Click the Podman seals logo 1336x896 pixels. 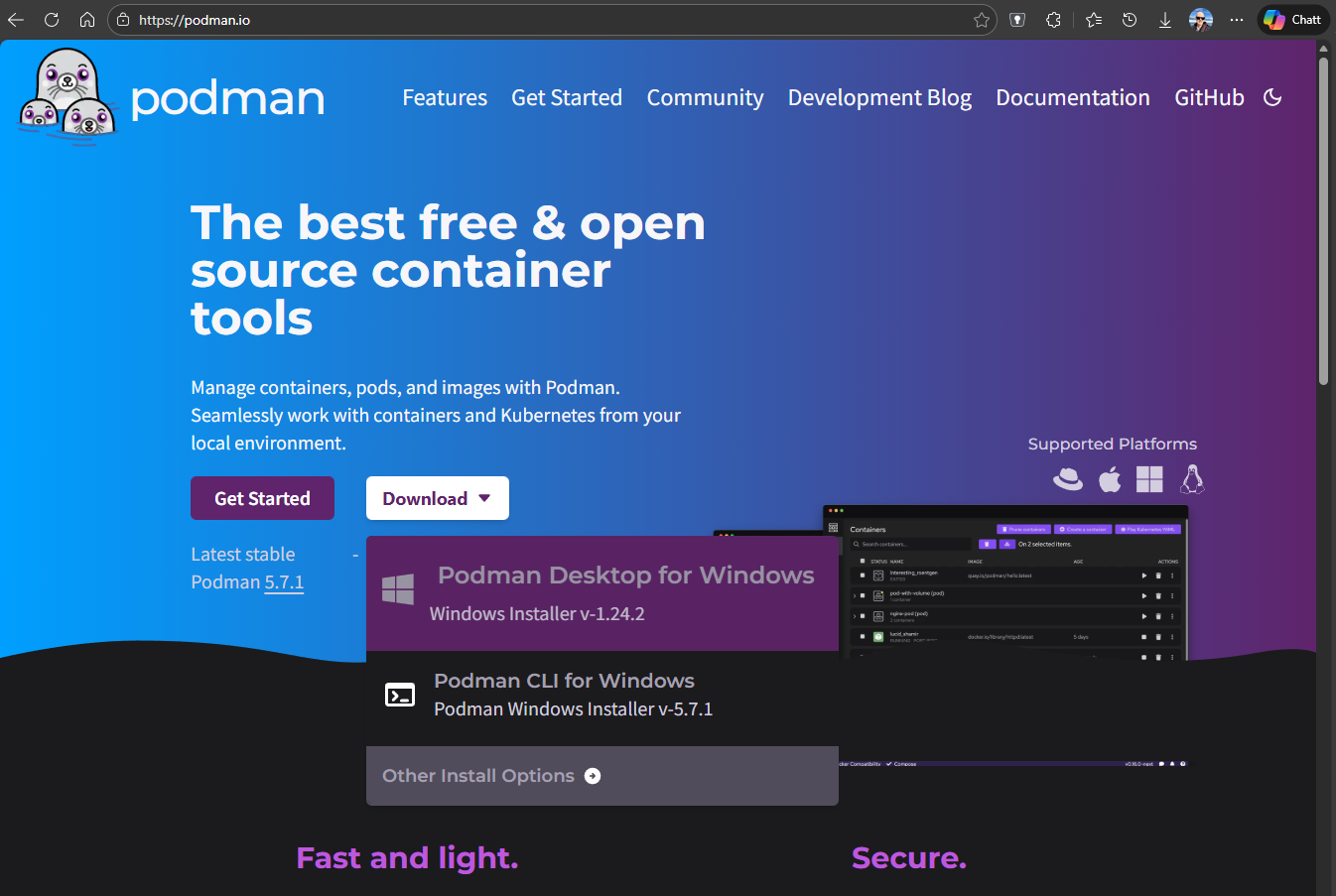(65, 94)
